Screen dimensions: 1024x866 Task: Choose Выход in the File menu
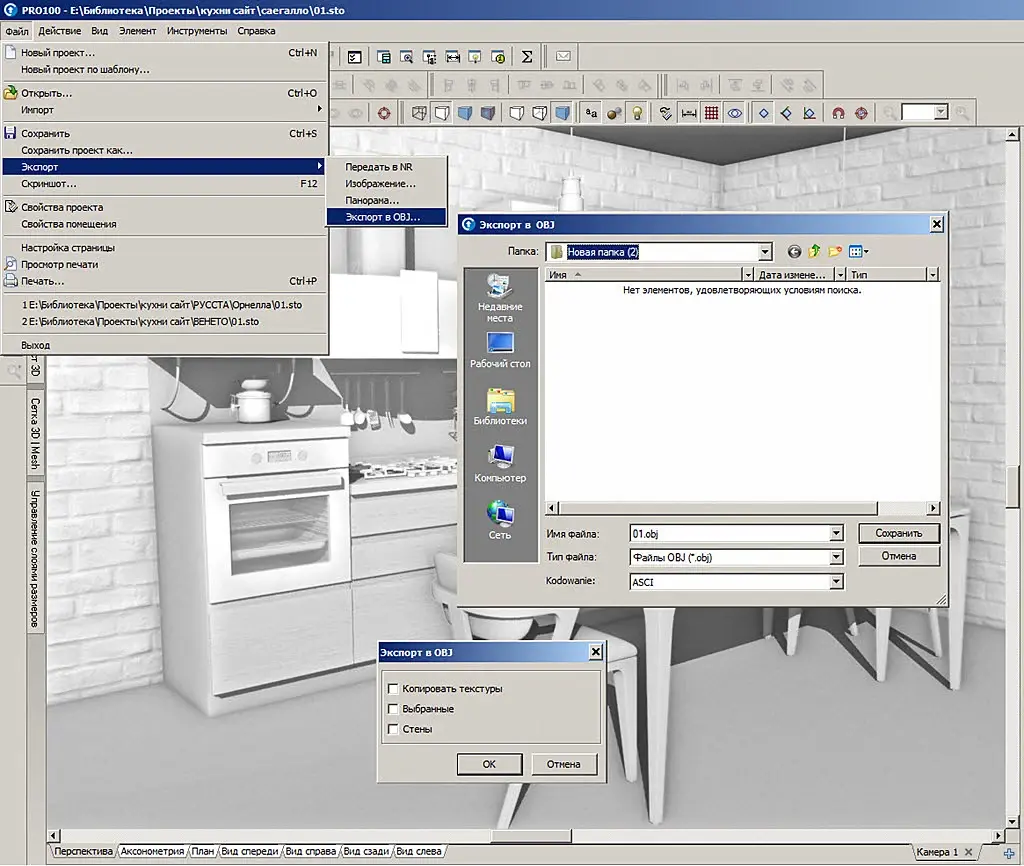165,345
